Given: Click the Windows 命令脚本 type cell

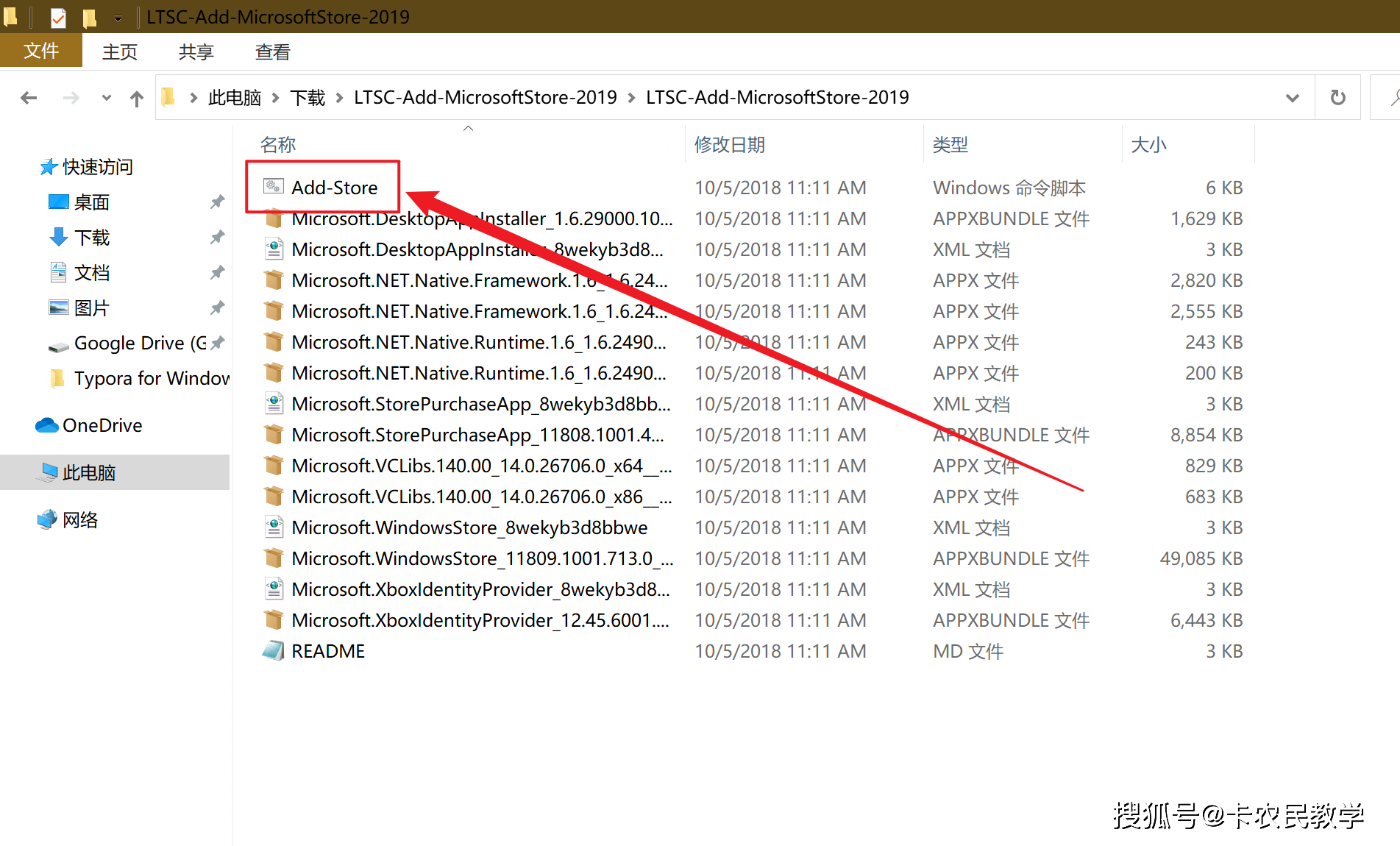Looking at the screenshot, I should (1009, 188).
